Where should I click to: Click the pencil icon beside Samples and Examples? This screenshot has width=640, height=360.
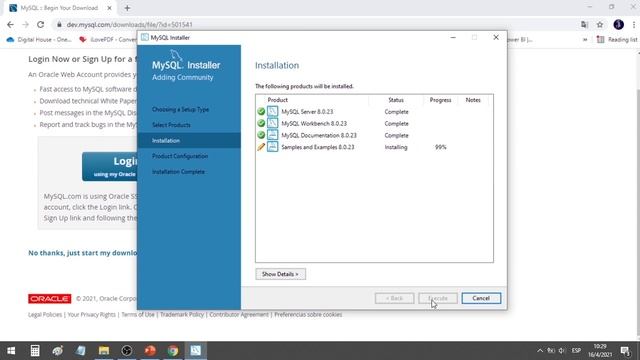pos(261,147)
